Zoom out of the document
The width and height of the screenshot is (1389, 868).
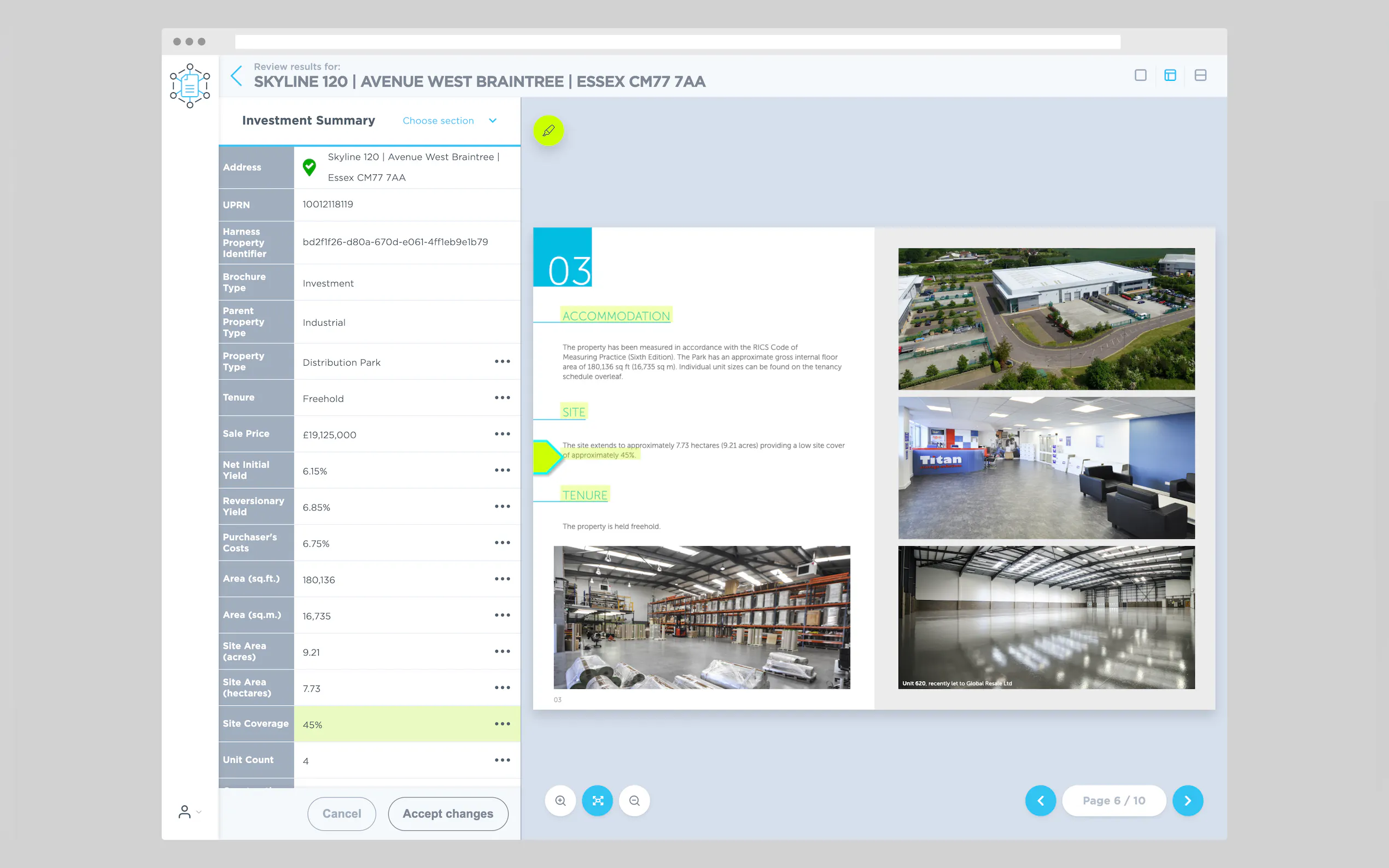tap(634, 800)
